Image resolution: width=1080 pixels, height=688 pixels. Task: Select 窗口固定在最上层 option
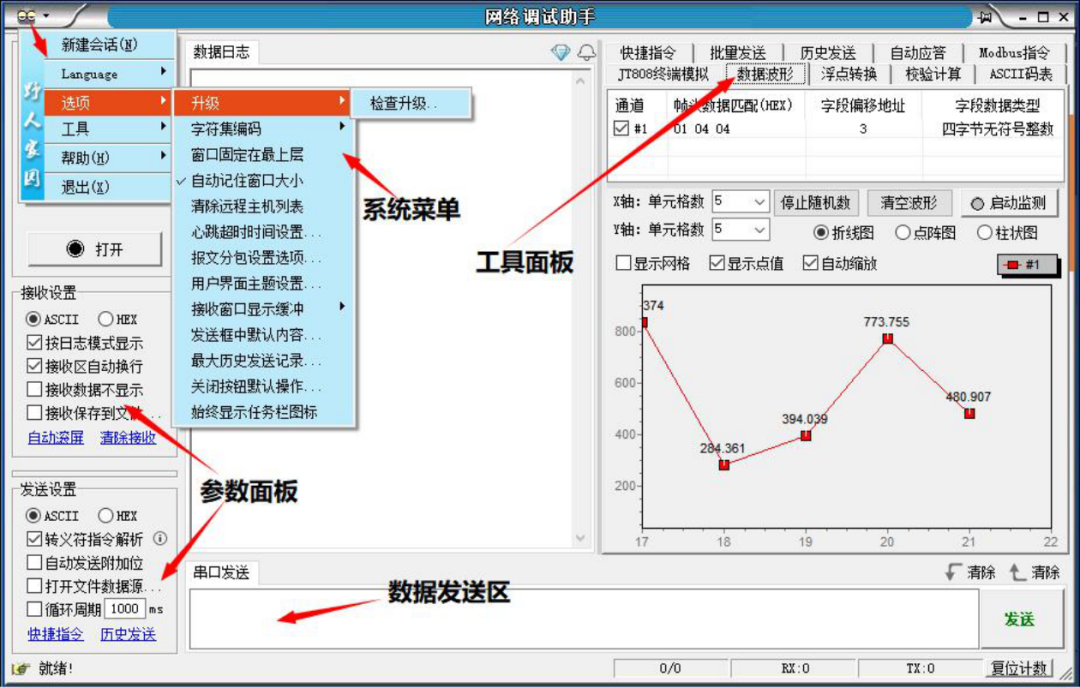pos(264,155)
